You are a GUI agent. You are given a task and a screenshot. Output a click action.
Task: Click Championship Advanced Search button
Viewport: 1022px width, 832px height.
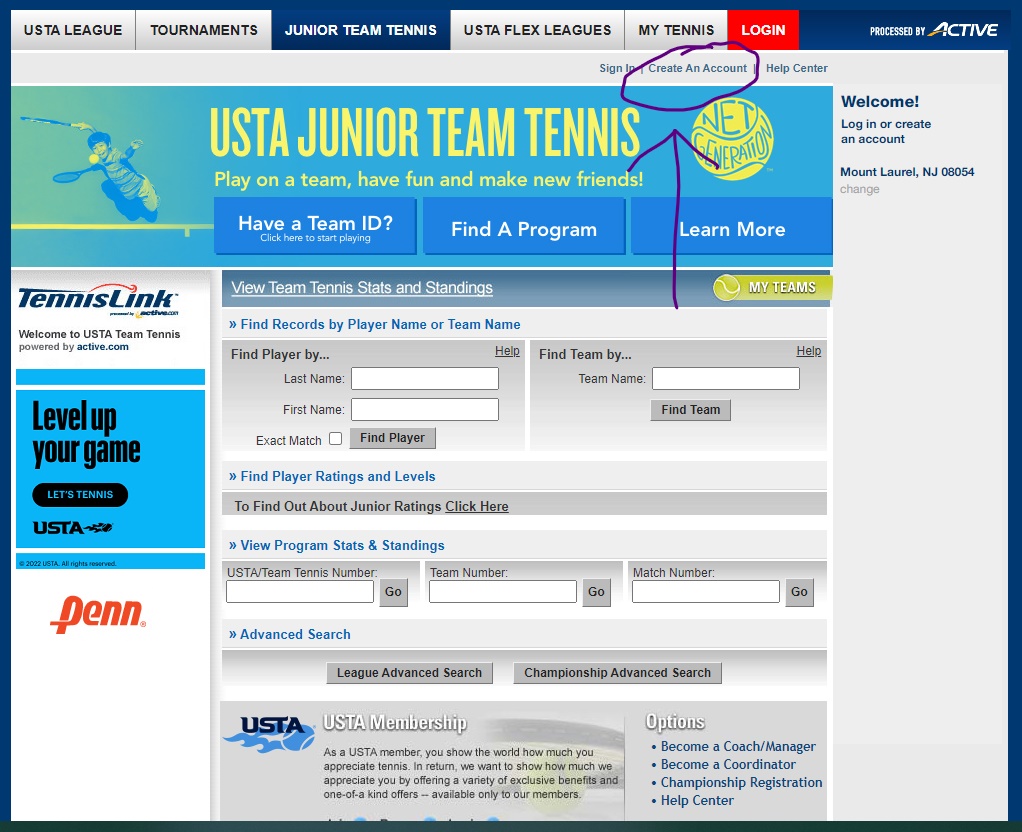(617, 673)
